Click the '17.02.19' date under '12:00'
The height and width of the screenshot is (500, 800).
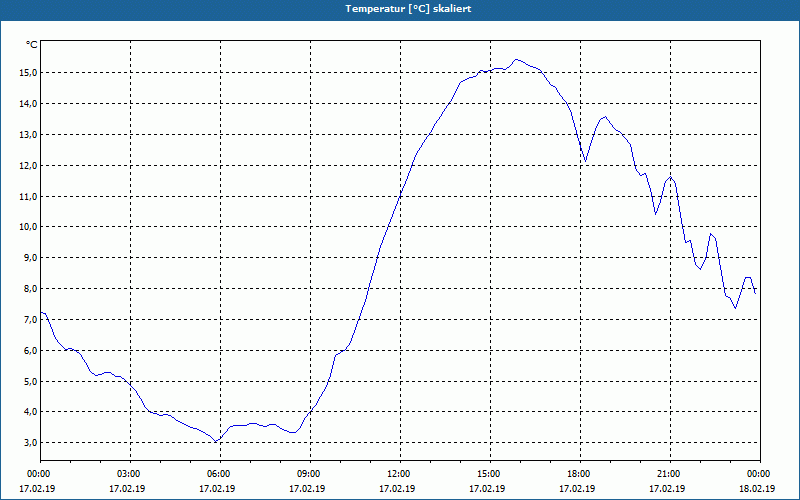tap(397, 488)
